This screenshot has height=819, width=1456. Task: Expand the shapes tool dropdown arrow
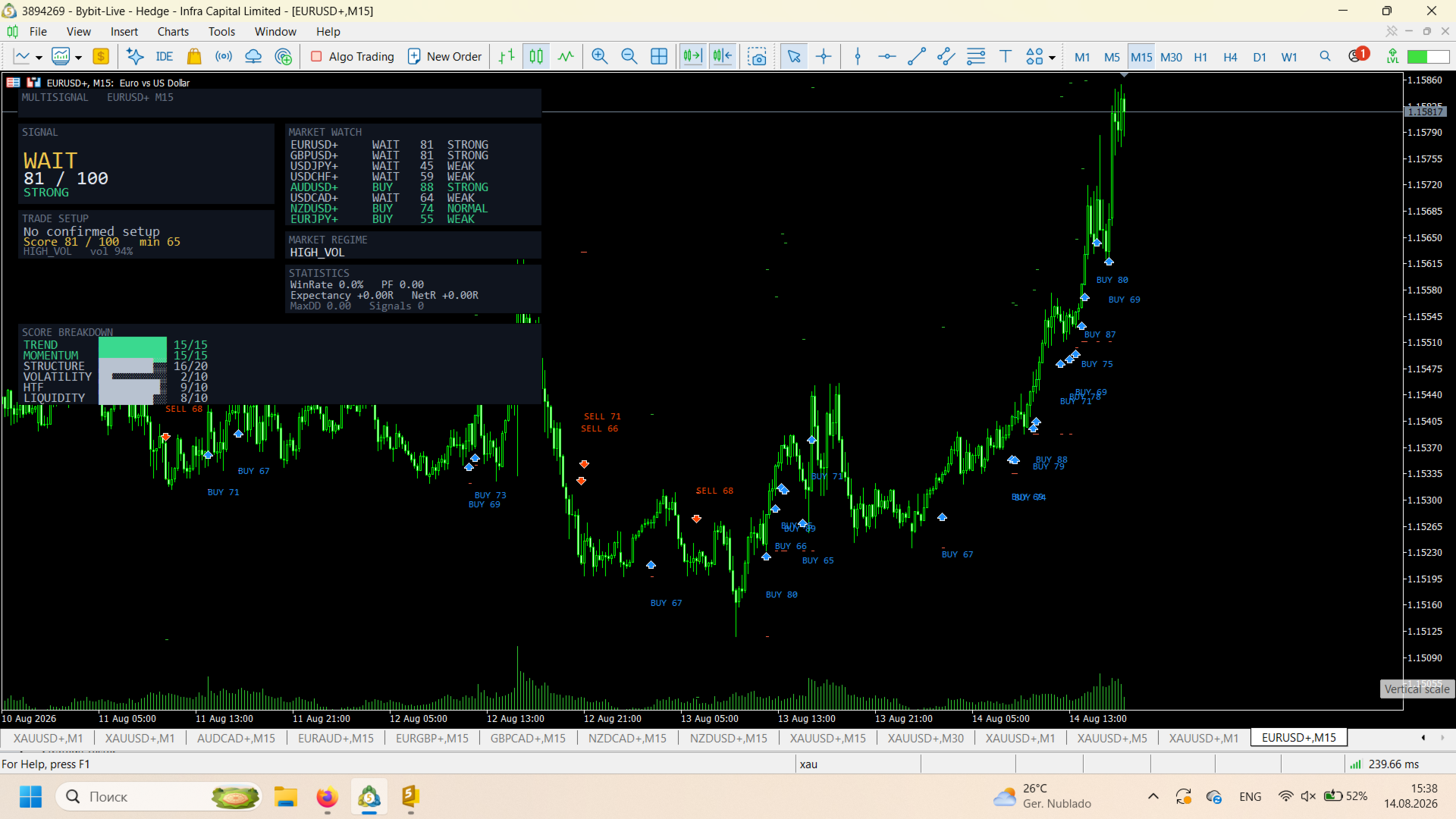tap(1052, 58)
